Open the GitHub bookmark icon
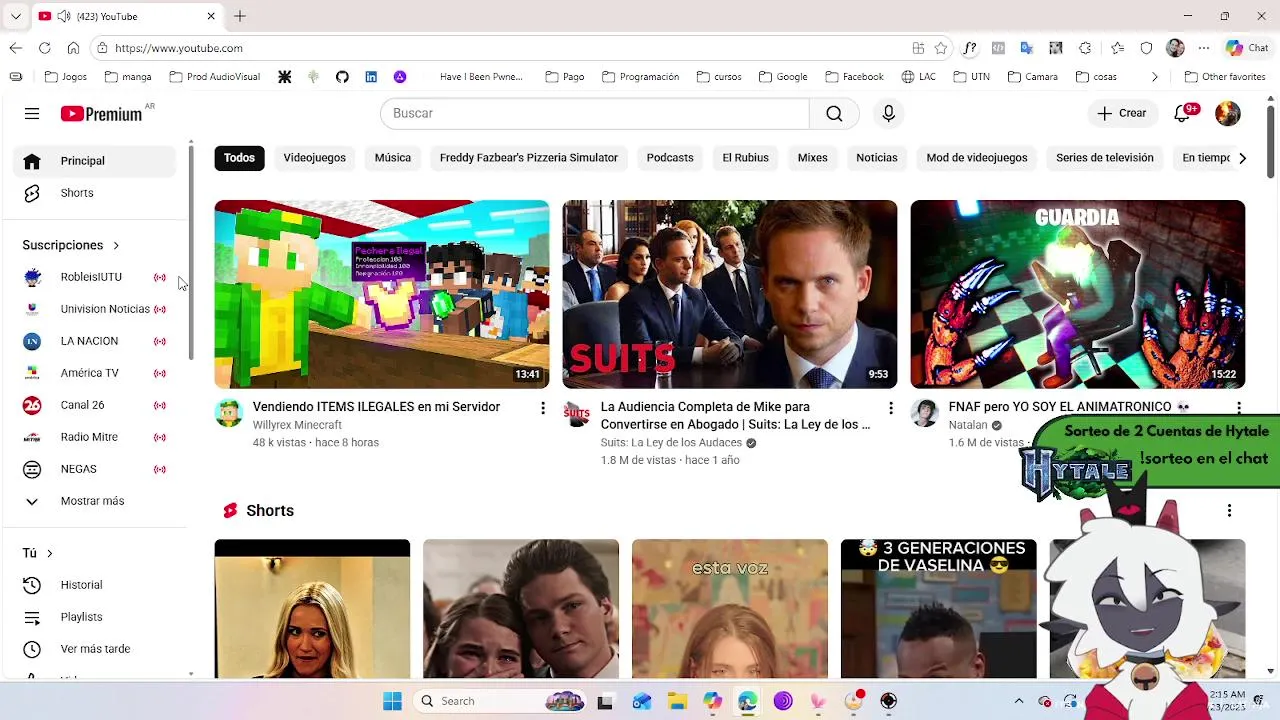 pyautogui.click(x=342, y=77)
